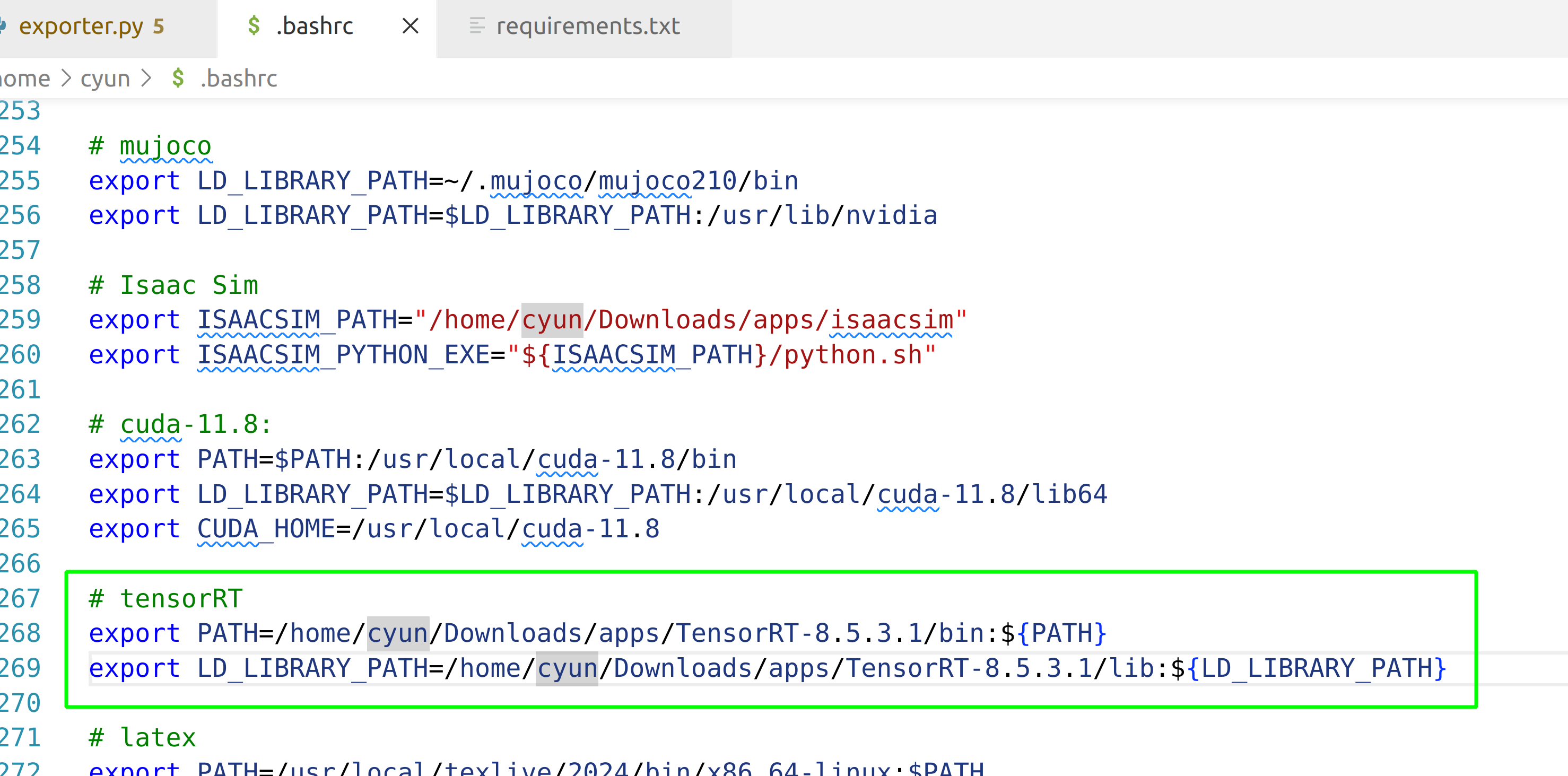
Task: Select the cyun breadcrumb folder
Action: click(x=104, y=79)
